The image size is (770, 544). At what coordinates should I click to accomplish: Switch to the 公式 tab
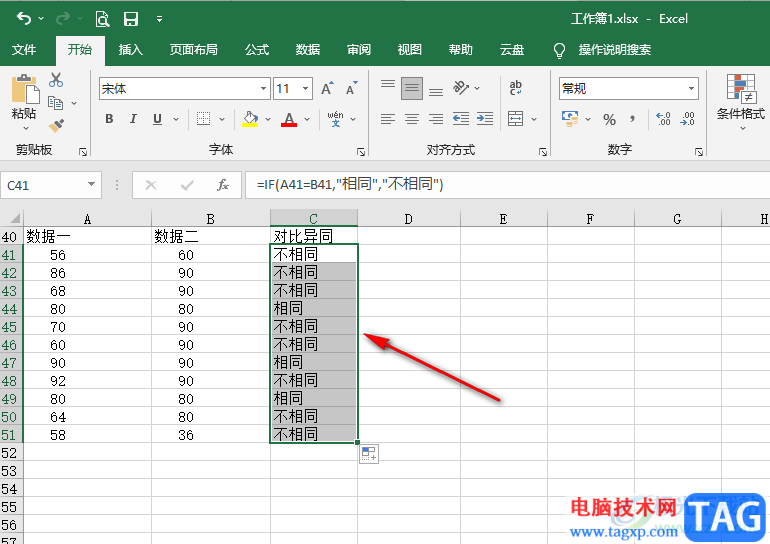tap(257, 50)
